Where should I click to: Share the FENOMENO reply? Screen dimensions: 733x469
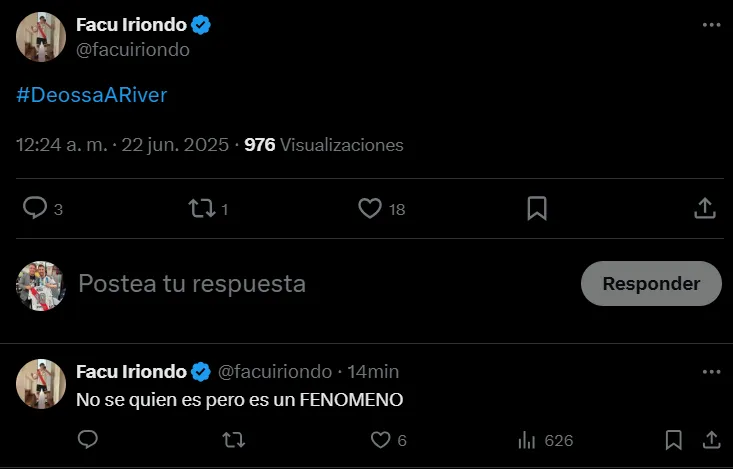tap(711, 440)
